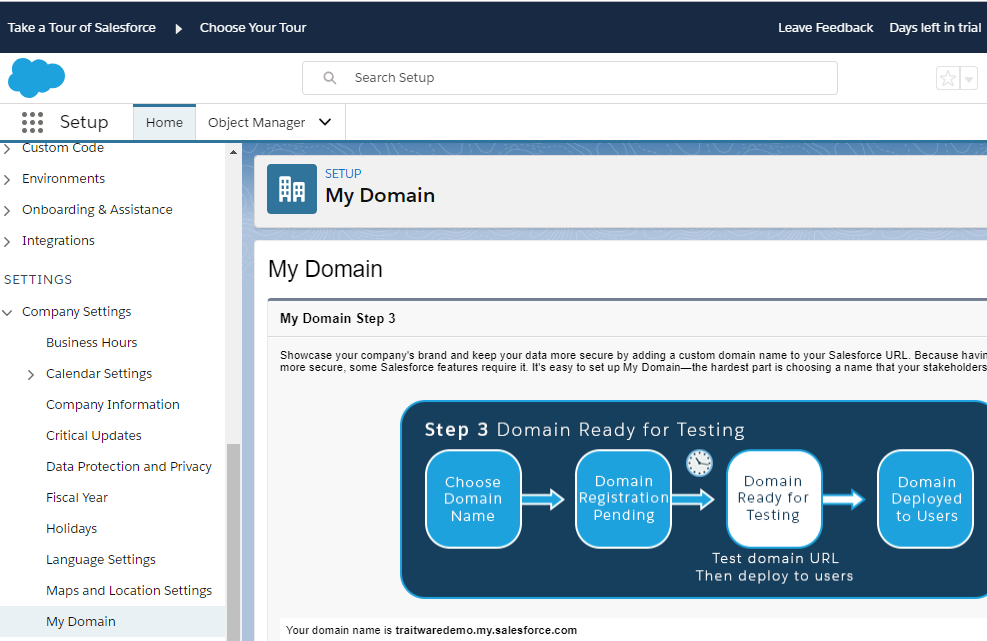The image size is (987, 641).
Task: Switch to the Object Manager tab
Action: tap(256, 122)
